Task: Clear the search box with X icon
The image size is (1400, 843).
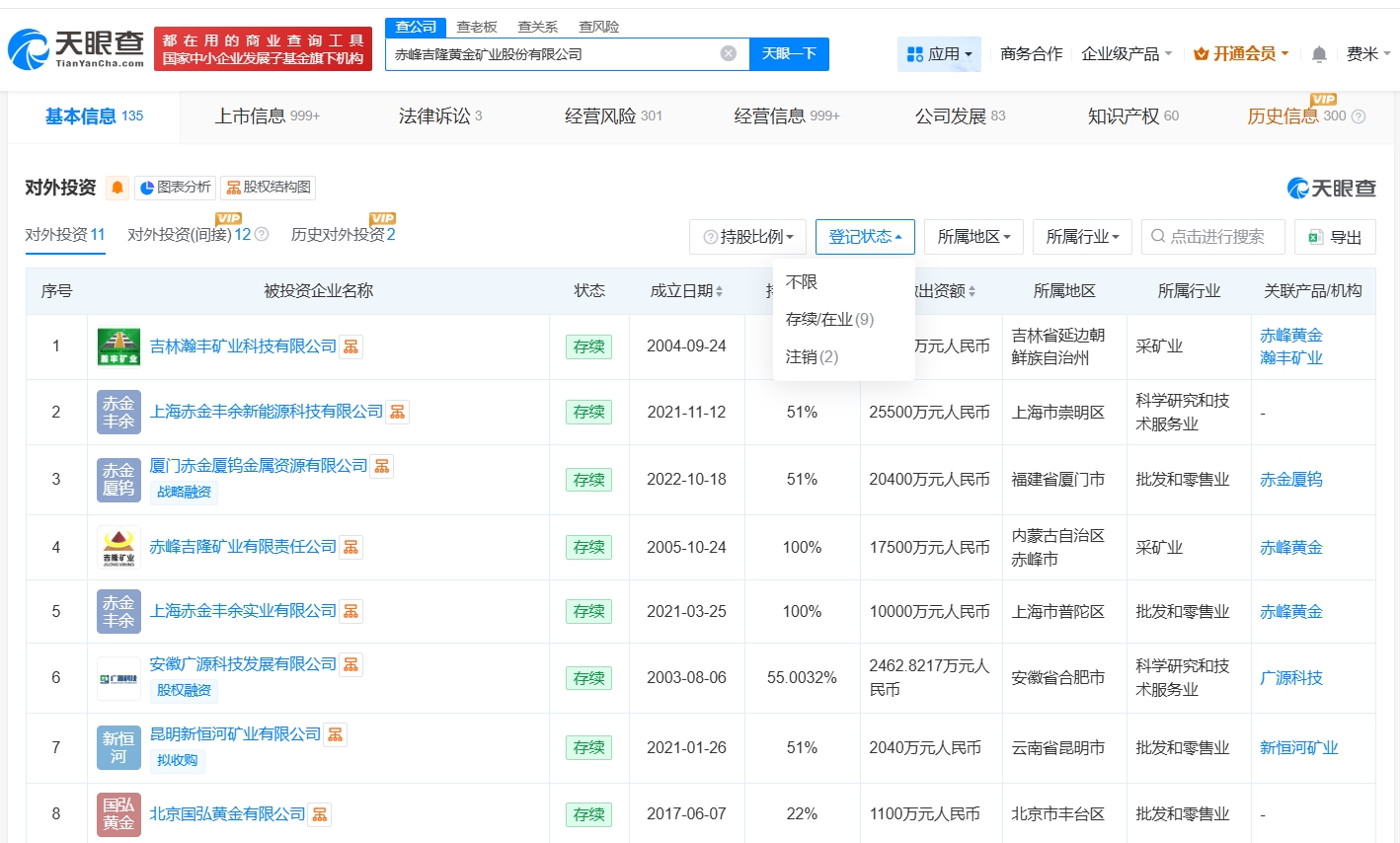Action: click(x=728, y=53)
